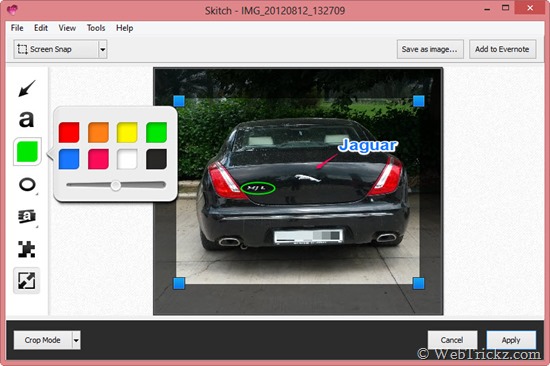The width and height of the screenshot is (550, 366).
Task: Click the top-left blue crop handle
Action: [179, 101]
